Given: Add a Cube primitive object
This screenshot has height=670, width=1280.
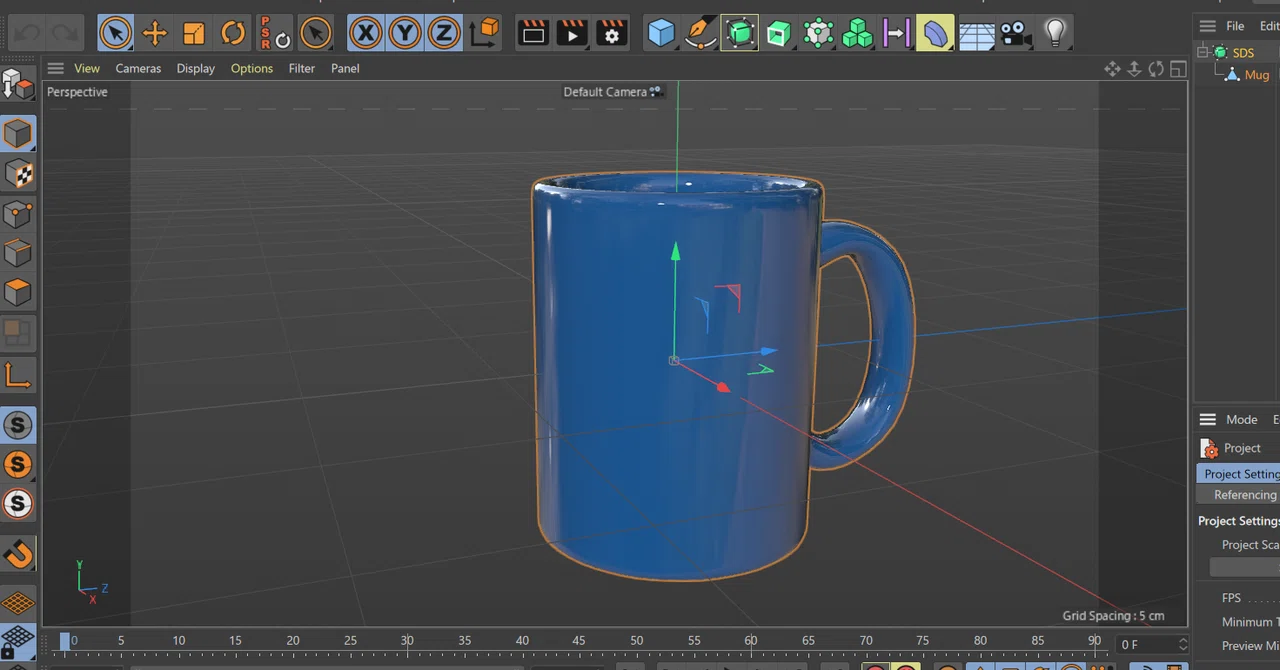Looking at the screenshot, I should [x=661, y=33].
